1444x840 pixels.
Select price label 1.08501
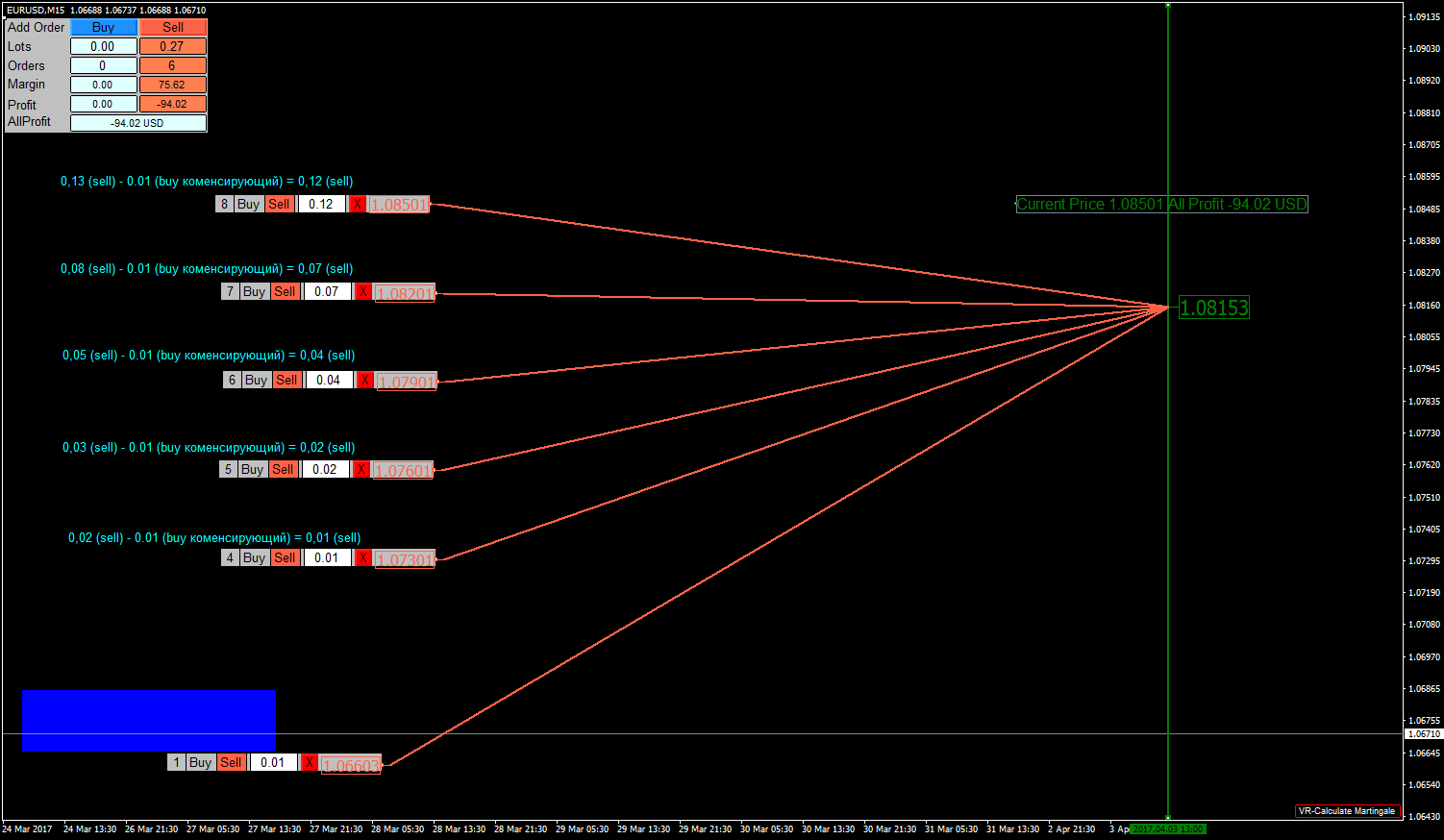(x=399, y=205)
